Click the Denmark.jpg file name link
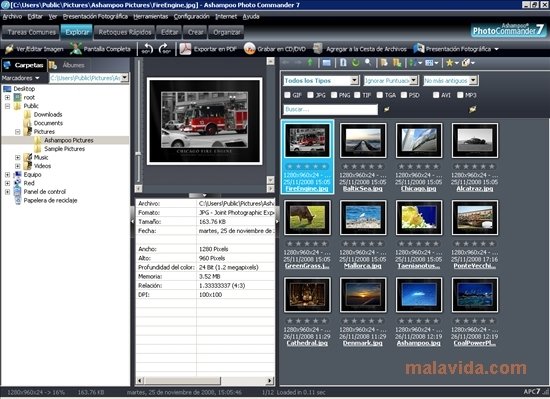 tap(363, 343)
